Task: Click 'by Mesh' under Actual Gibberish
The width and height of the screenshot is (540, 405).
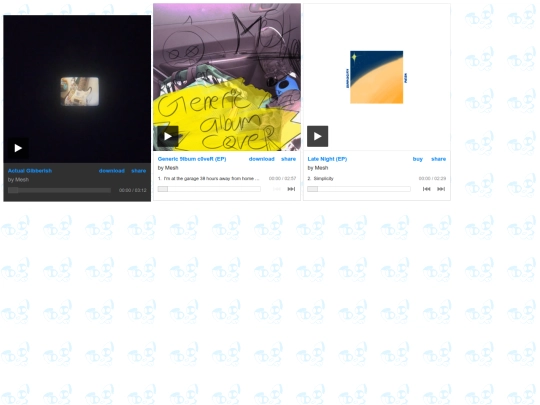Action: pos(18,179)
